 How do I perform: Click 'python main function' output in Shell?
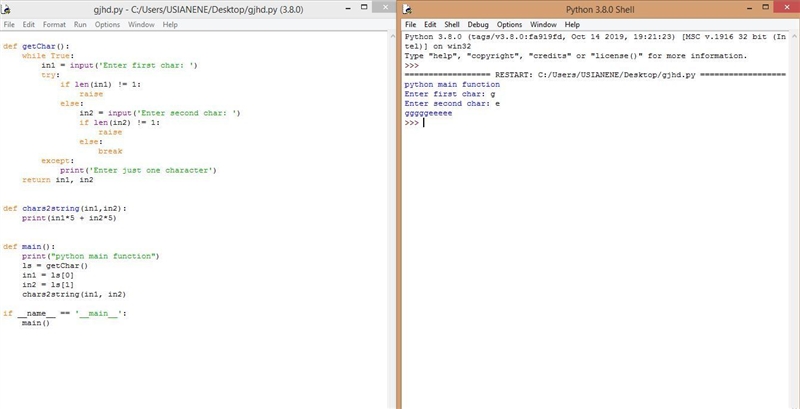[x=452, y=84]
